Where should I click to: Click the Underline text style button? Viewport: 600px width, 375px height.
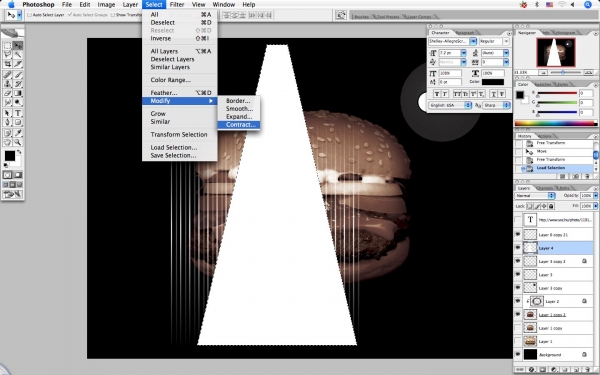pos(494,94)
